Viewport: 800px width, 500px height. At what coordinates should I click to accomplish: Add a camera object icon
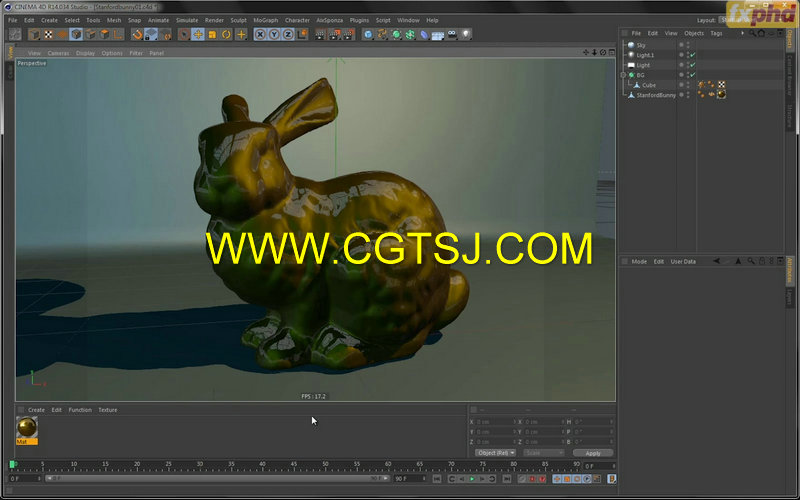452,35
